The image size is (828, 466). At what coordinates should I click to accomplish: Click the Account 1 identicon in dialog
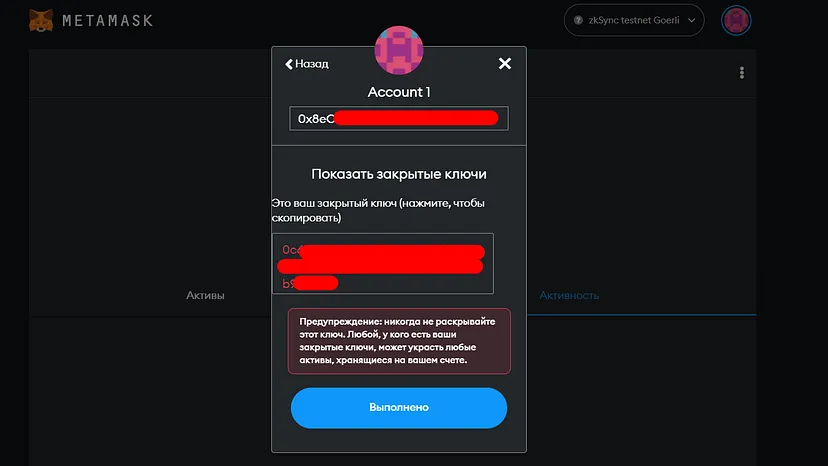399,50
